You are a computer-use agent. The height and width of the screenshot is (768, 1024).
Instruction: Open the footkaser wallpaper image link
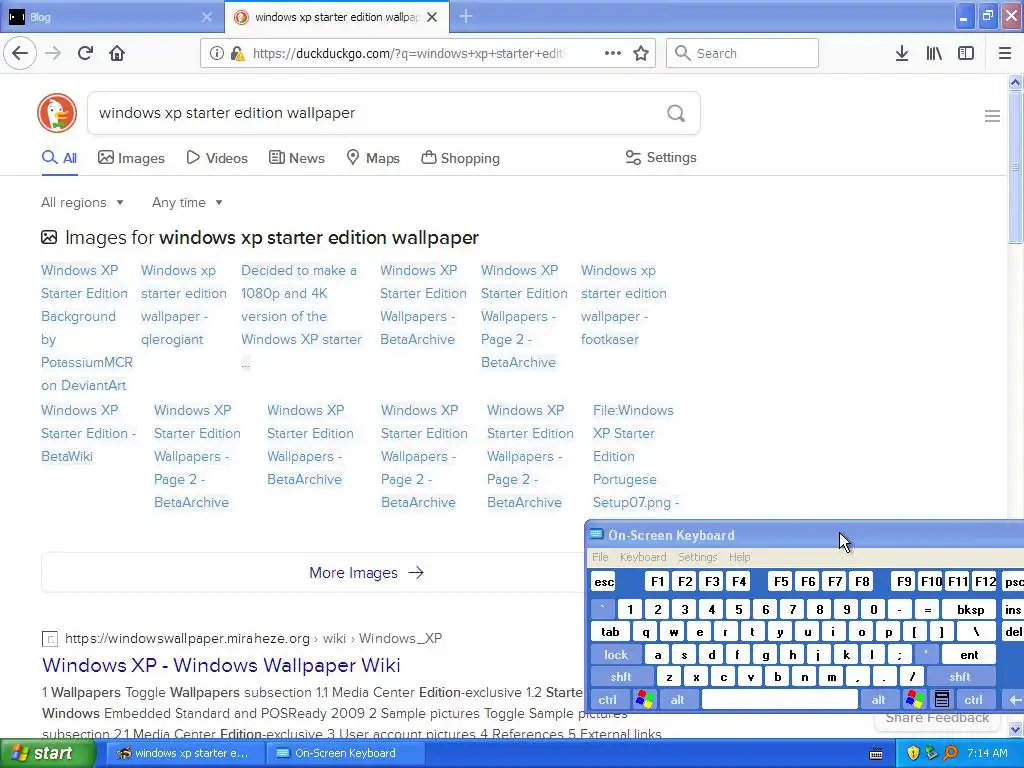click(624, 305)
